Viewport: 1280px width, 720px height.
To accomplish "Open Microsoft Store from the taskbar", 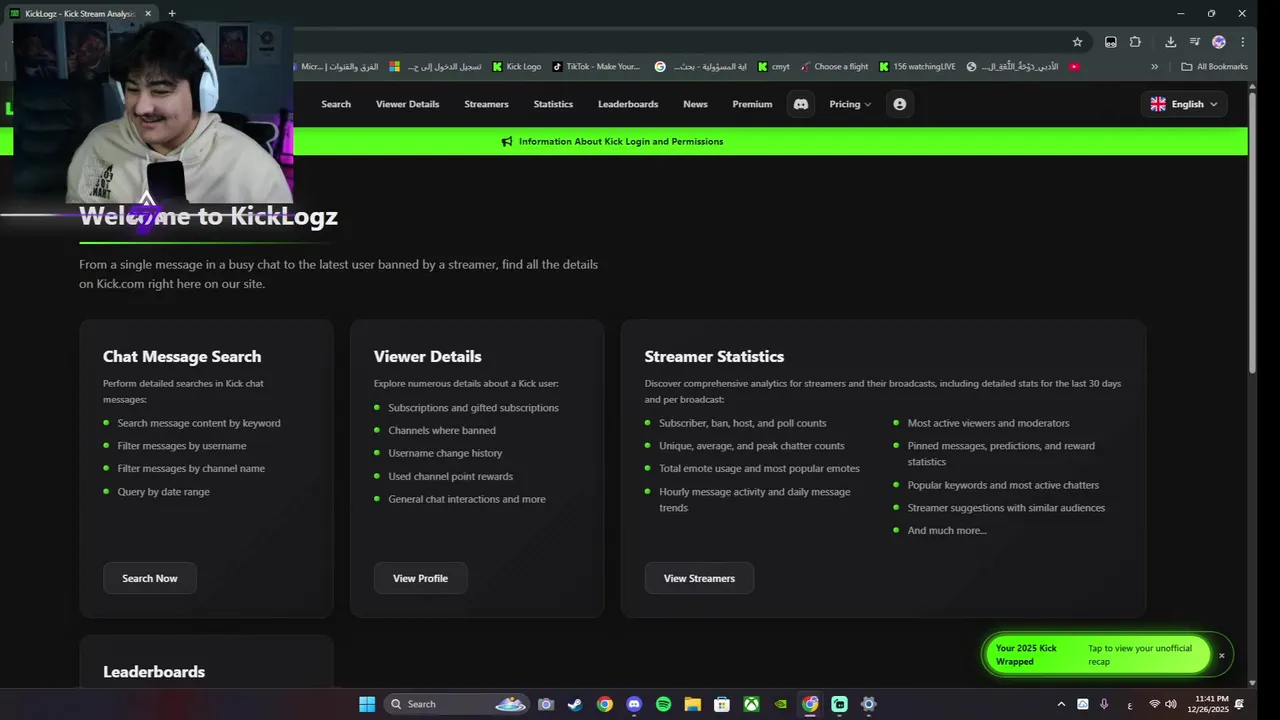I will tap(722, 704).
